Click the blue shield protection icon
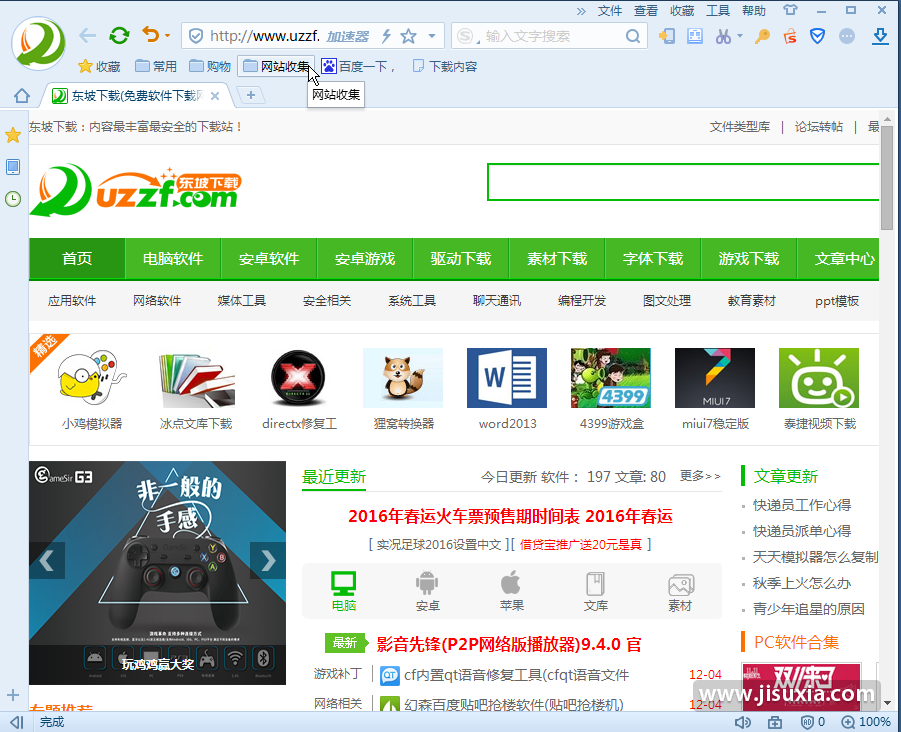 click(x=817, y=36)
